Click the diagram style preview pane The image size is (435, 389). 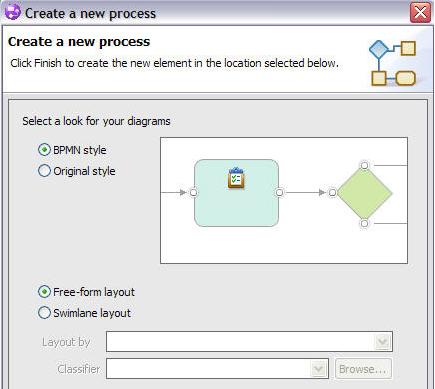(284, 200)
